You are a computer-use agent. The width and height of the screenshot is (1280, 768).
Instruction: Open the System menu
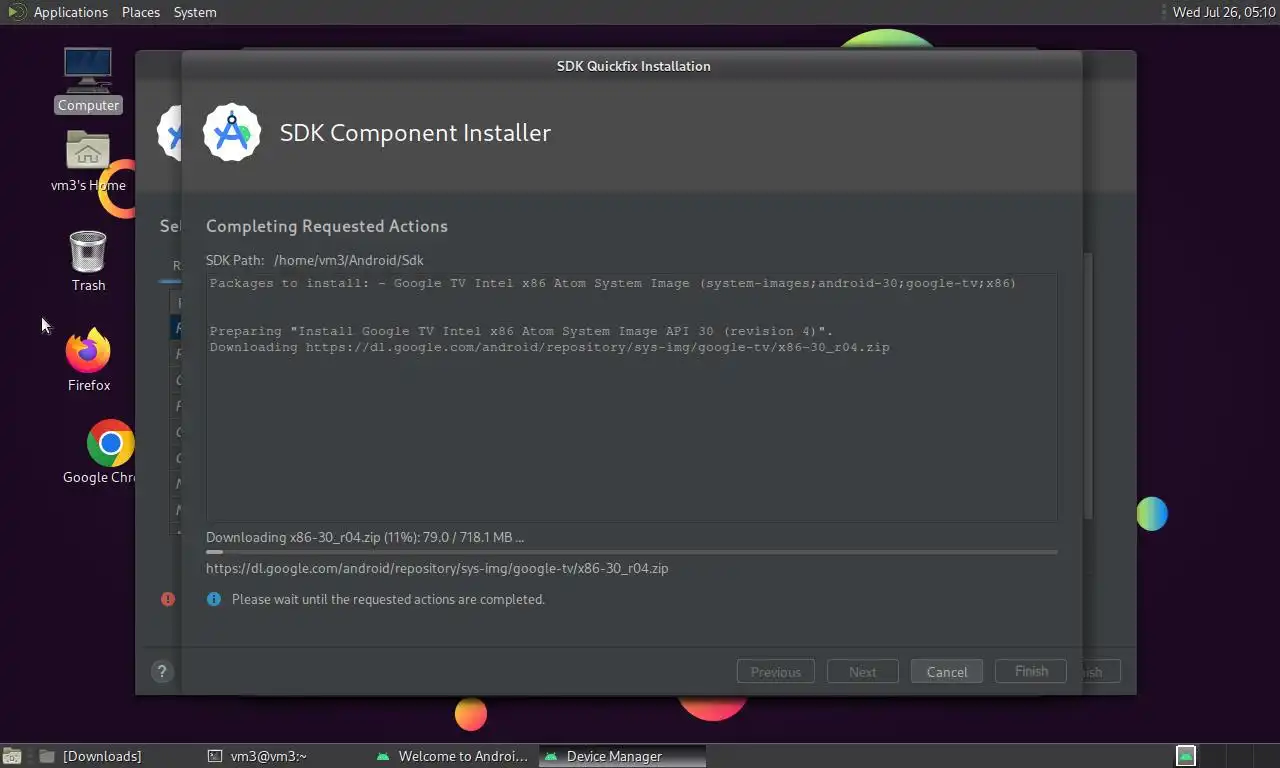click(195, 12)
